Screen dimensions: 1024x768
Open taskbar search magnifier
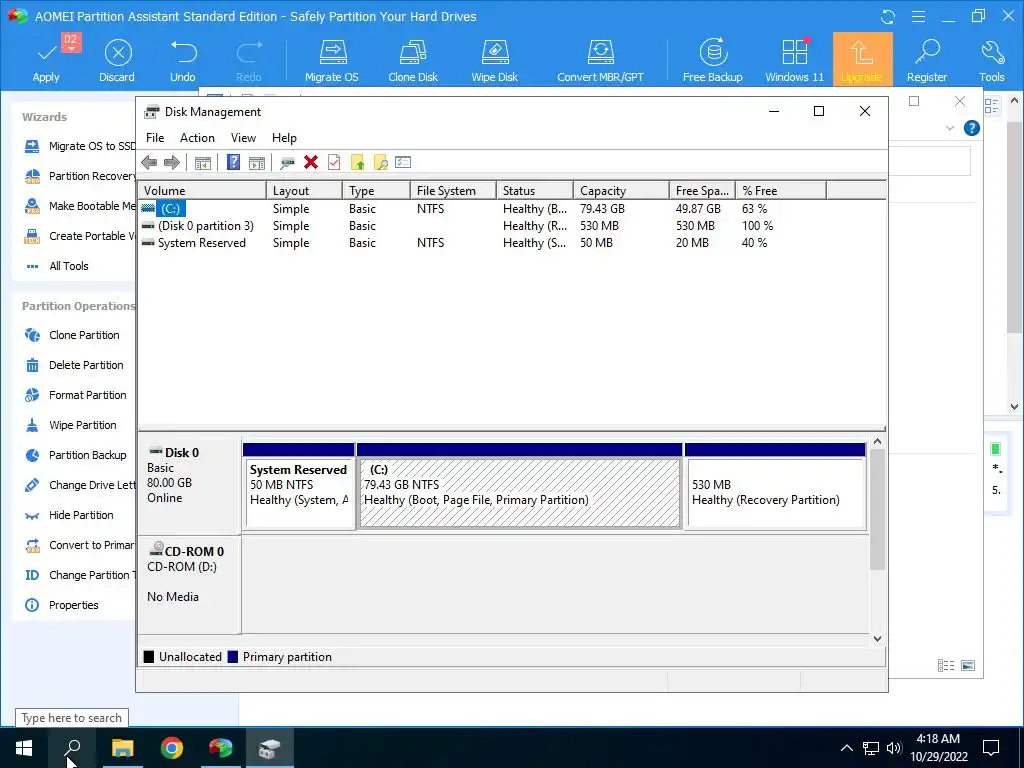(x=72, y=748)
